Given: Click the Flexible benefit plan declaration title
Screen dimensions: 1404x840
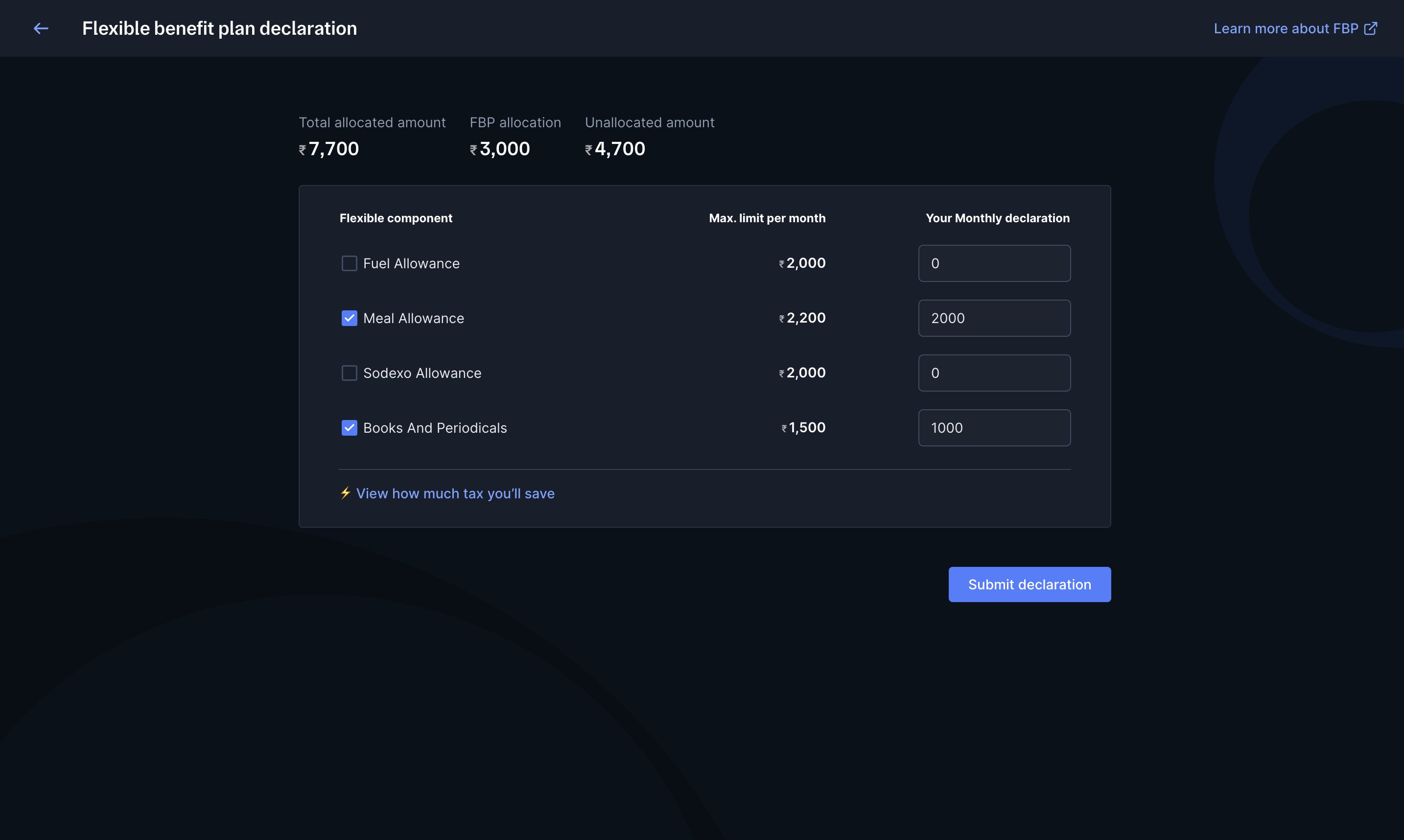Looking at the screenshot, I should (x=220, y=28).
